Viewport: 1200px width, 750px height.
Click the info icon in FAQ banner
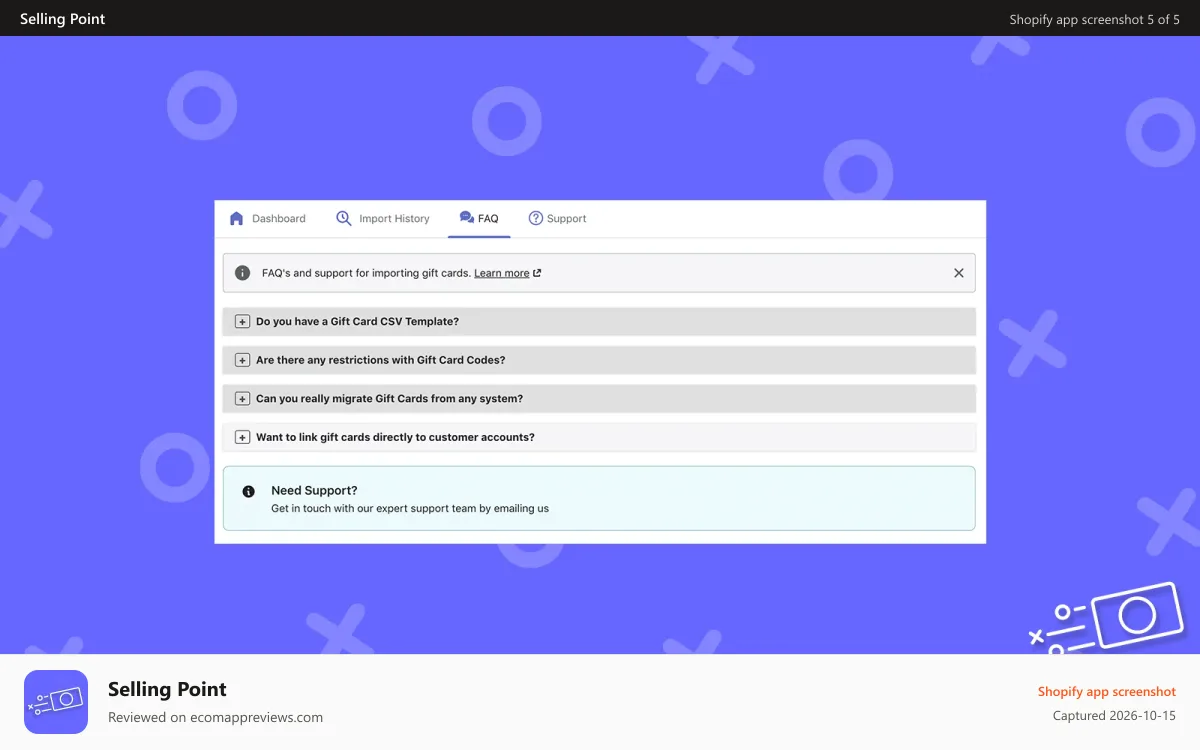(x=242, y=273)
